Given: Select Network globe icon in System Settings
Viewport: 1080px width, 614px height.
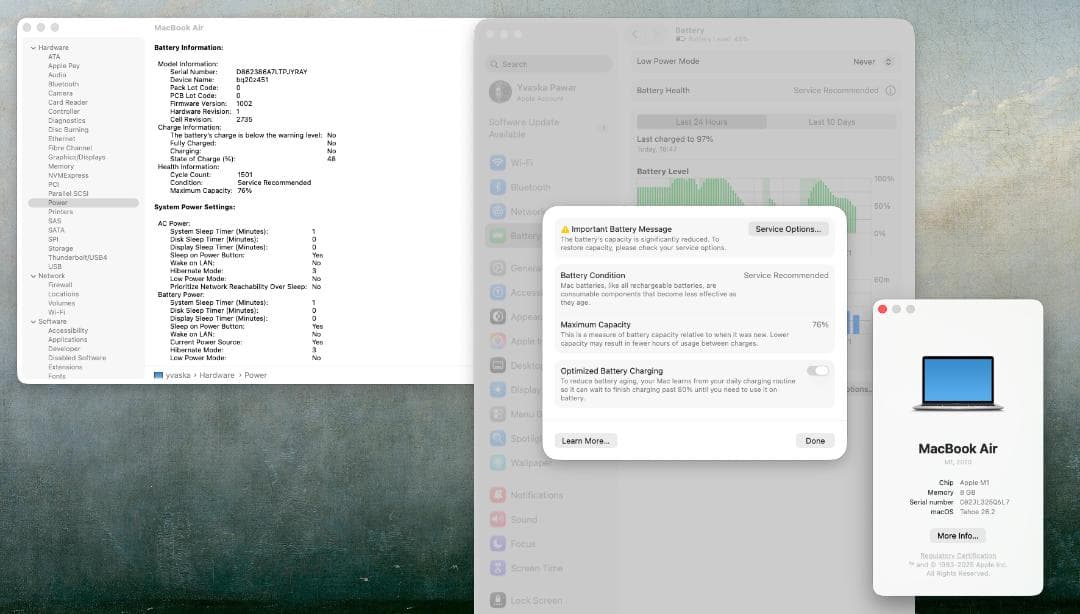Looking at the screenshot, I should coord(498,211).
